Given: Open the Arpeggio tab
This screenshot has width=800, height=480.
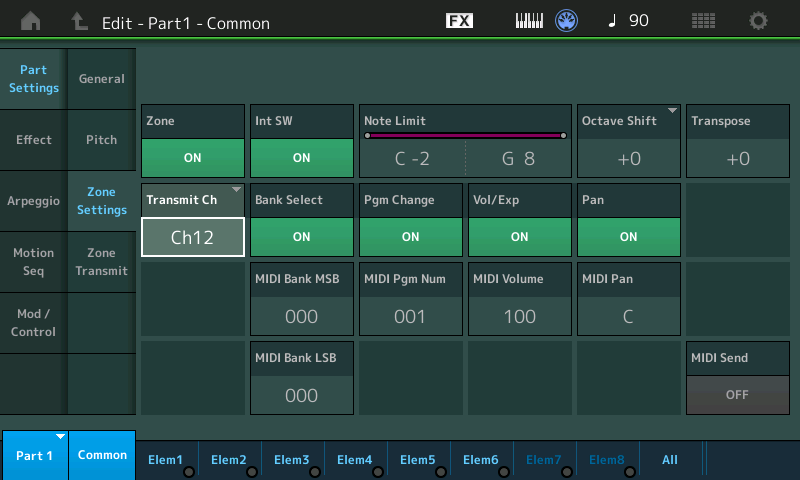Looking at the screenshot, I should coord(34,201).
